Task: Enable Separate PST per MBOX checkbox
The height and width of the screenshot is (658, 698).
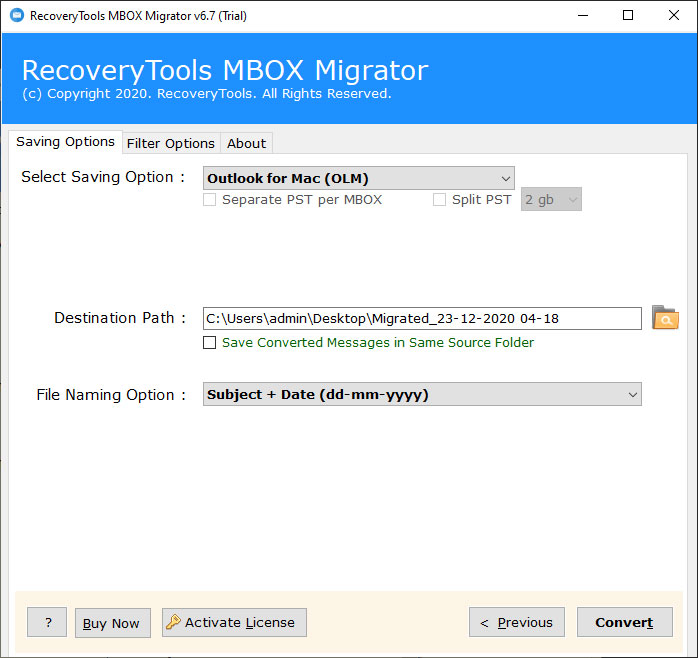Action: [x=210, y=199]
